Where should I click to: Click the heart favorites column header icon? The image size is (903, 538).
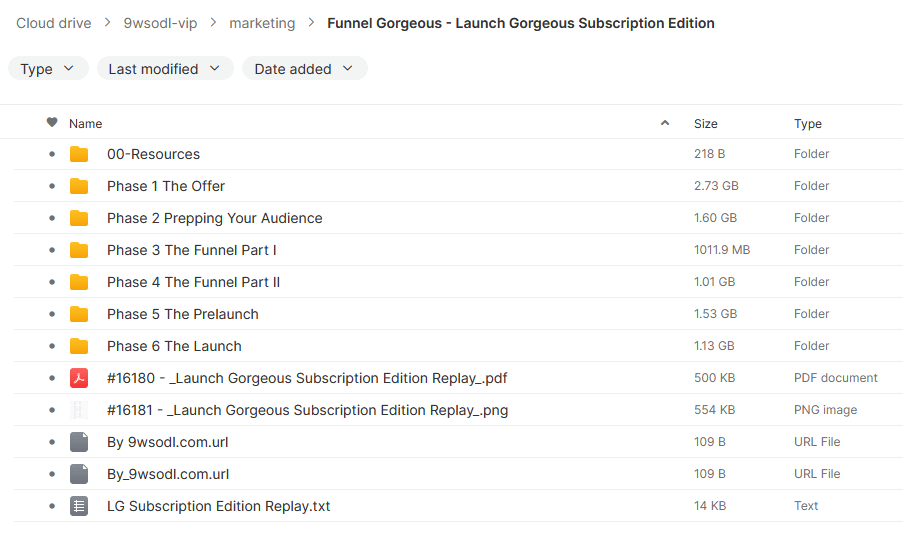click(x=52, y=123)
